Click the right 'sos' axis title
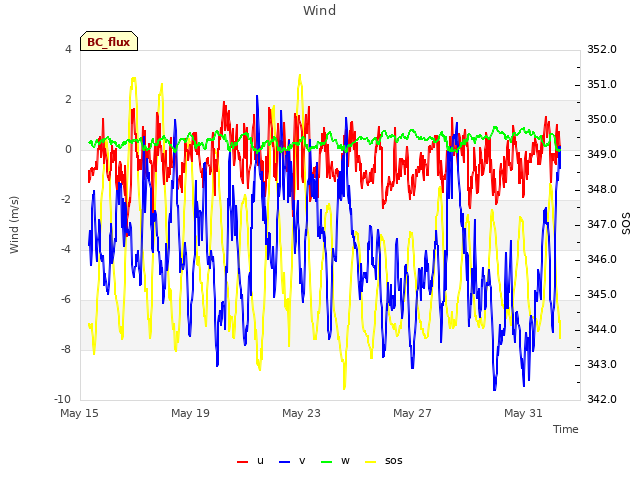 (x=626, y=223)
